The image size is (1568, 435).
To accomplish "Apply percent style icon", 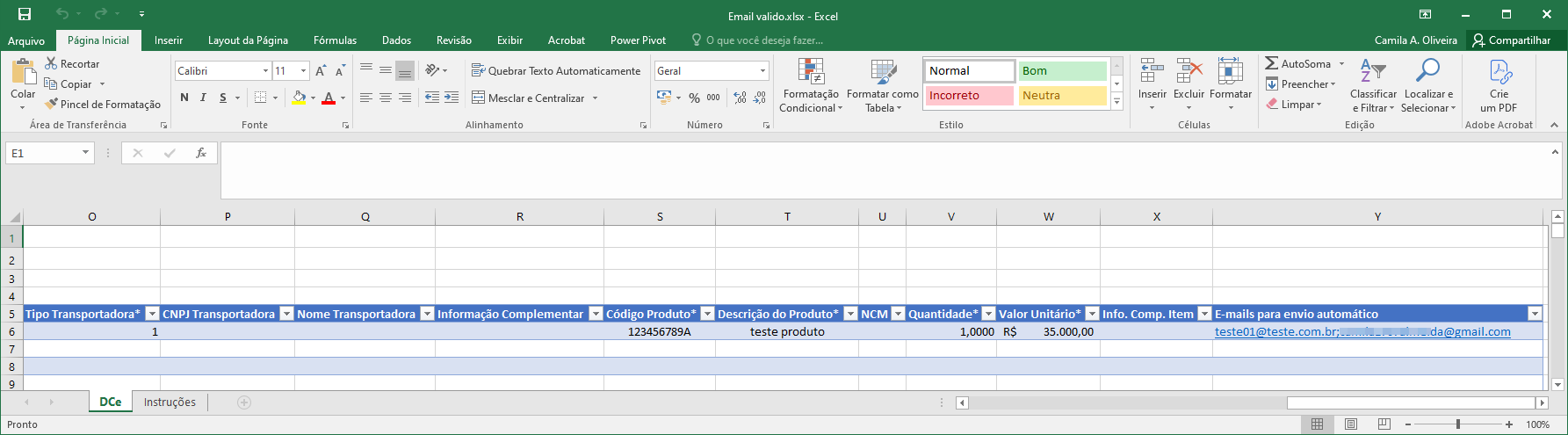I will click(695, 98).
